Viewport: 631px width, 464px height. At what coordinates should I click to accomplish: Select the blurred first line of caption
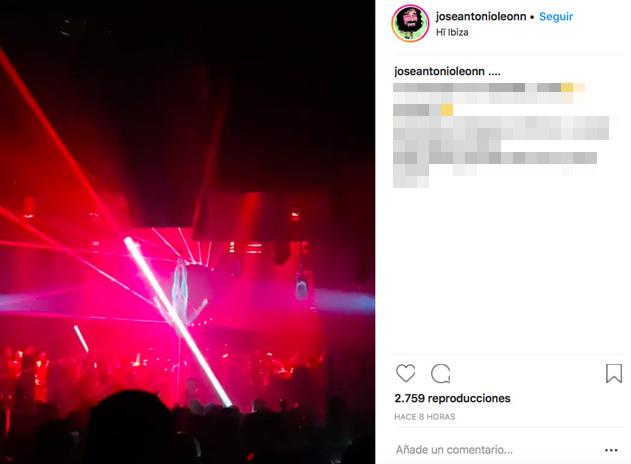pyautogui.click(x=489, y=88)
